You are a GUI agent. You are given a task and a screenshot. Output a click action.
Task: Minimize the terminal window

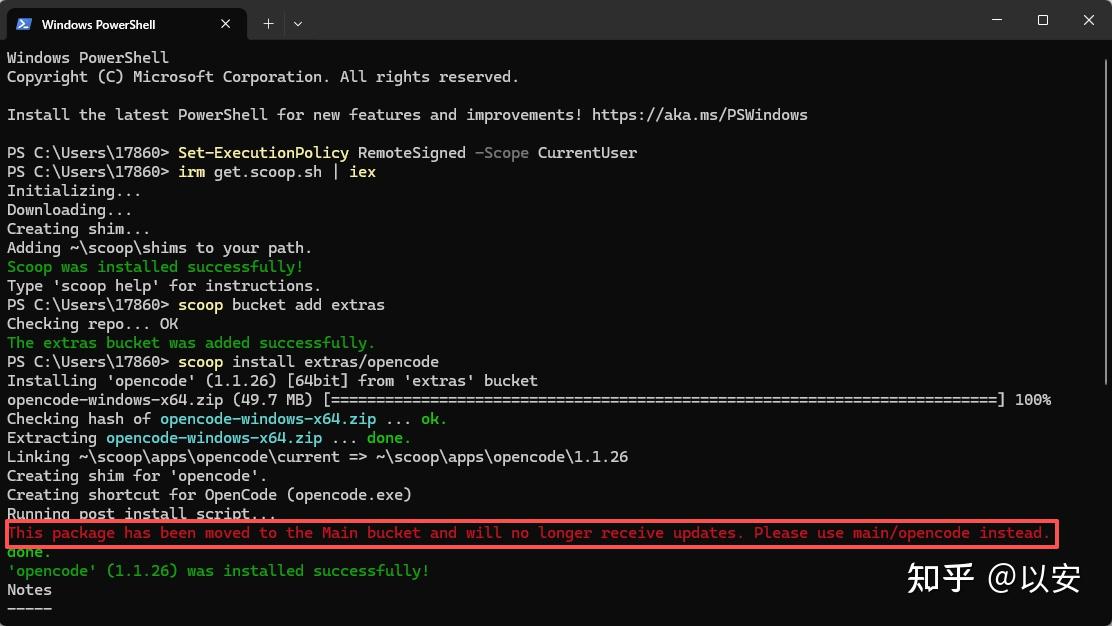(996, 20)
